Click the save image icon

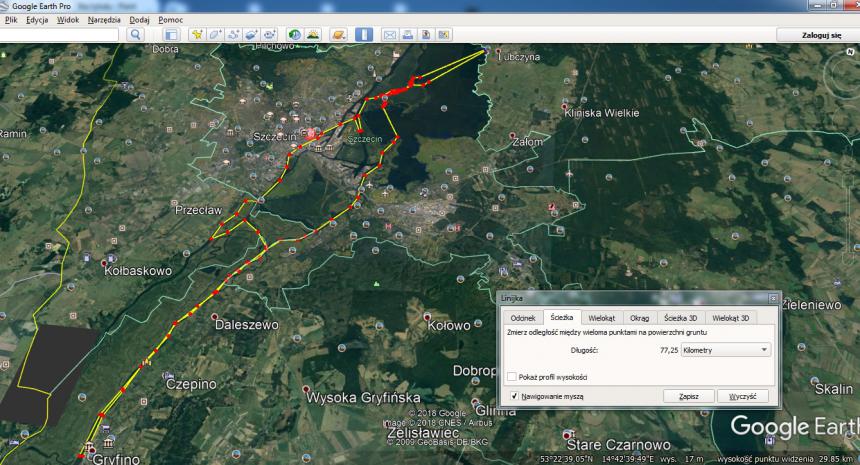pyautogui.click(x=426, y=35)
